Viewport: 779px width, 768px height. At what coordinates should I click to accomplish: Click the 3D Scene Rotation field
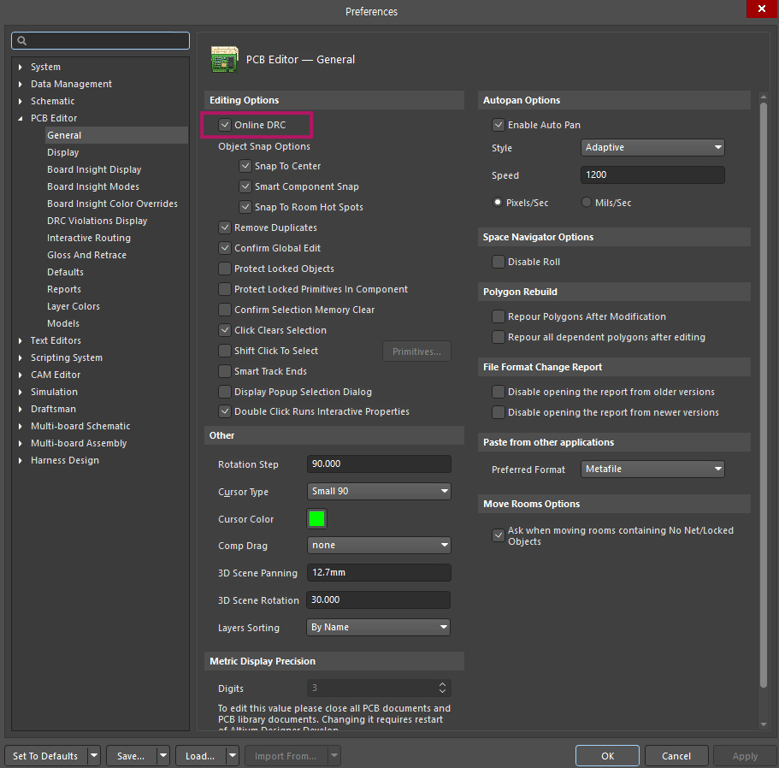pyautogui.click(x=379, y=600)
